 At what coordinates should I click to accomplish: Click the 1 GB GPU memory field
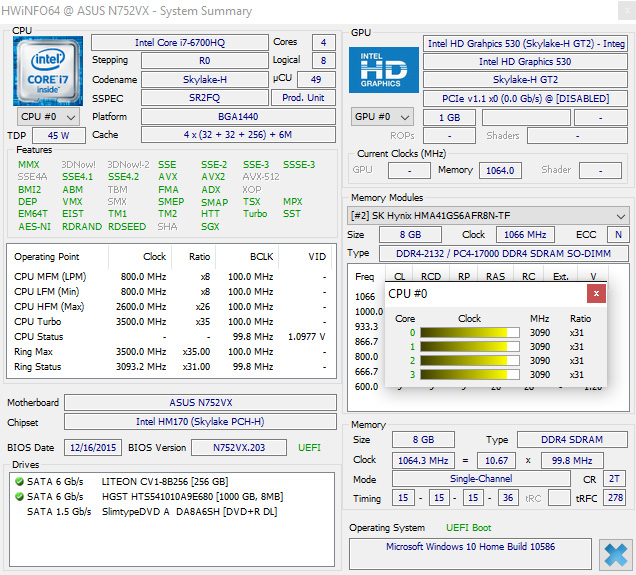coord(449,118)
